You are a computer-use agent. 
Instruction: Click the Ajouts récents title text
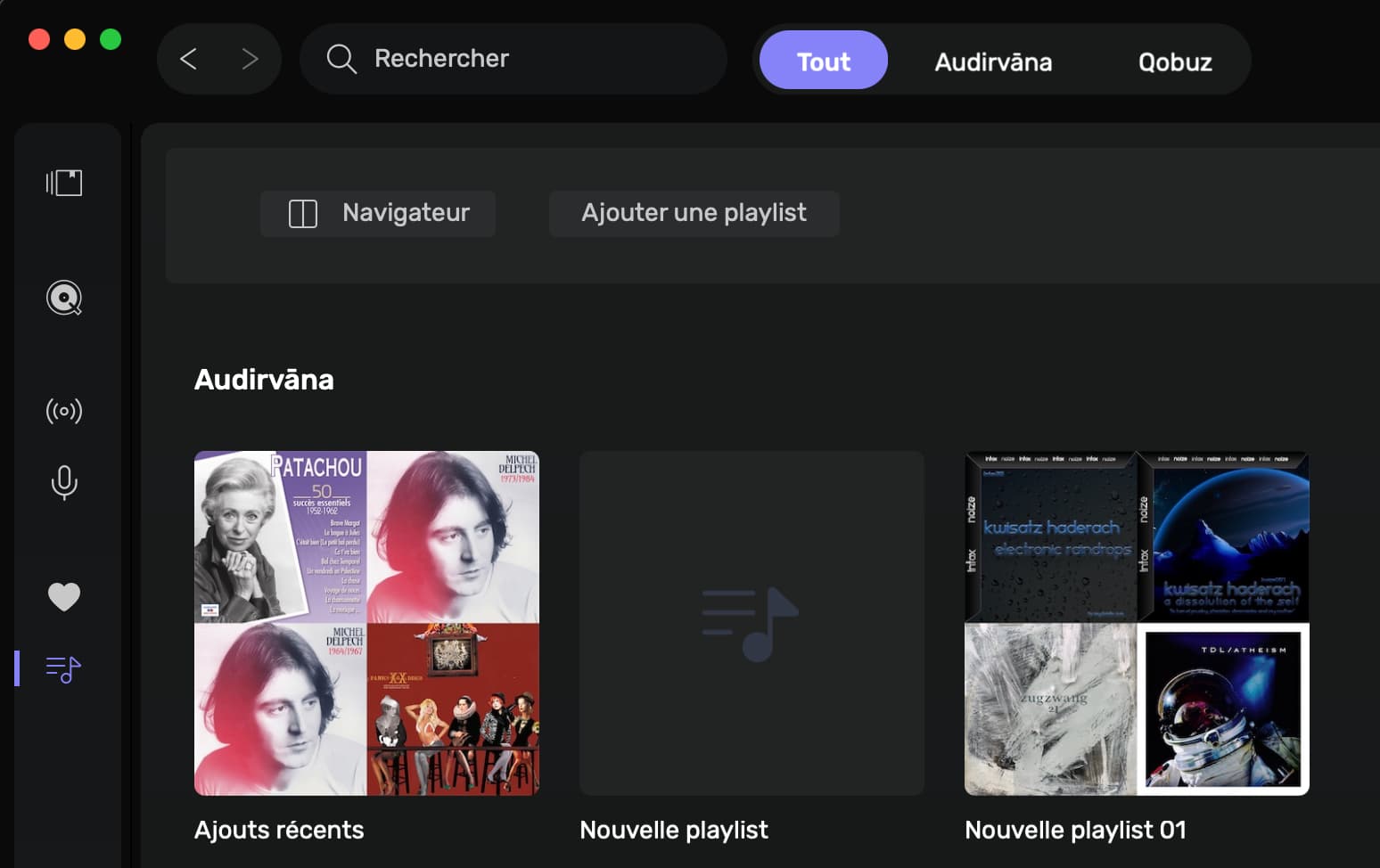pos(279,830)
